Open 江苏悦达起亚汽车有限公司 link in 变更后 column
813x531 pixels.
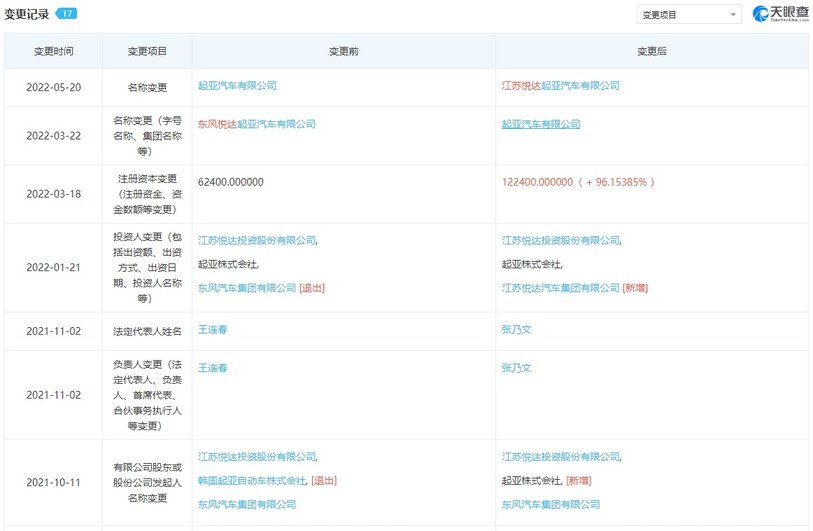click(560, 86)
